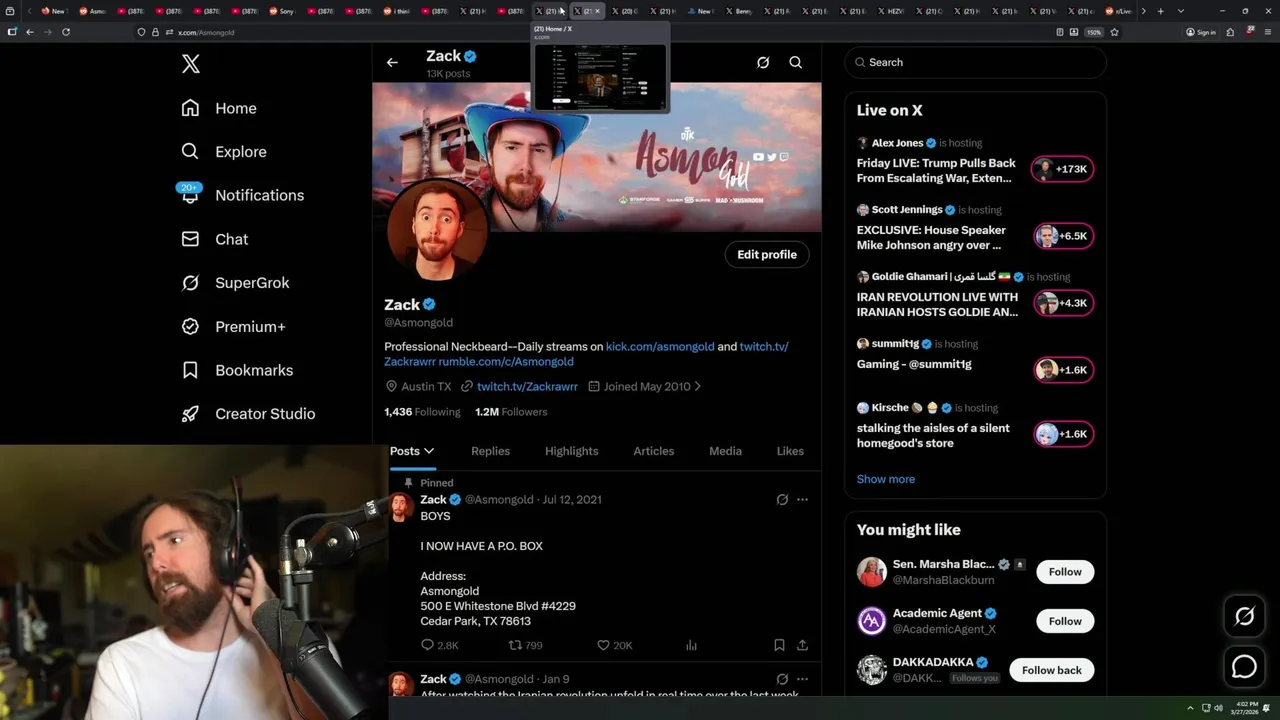This screenshot has width=1280, height=720.
Task: Click Grok icon on Jan 9 post
Action: 782,679
